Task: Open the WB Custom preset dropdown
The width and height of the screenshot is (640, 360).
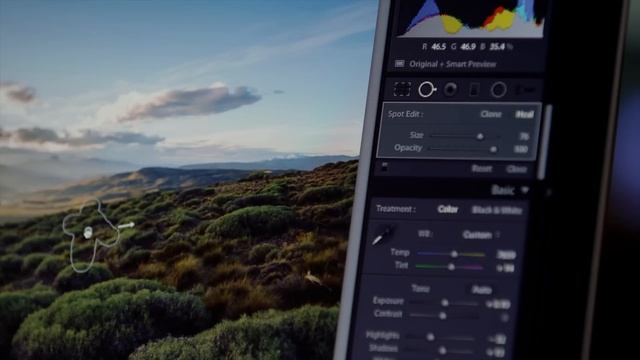Action: (x=480, y=235)
